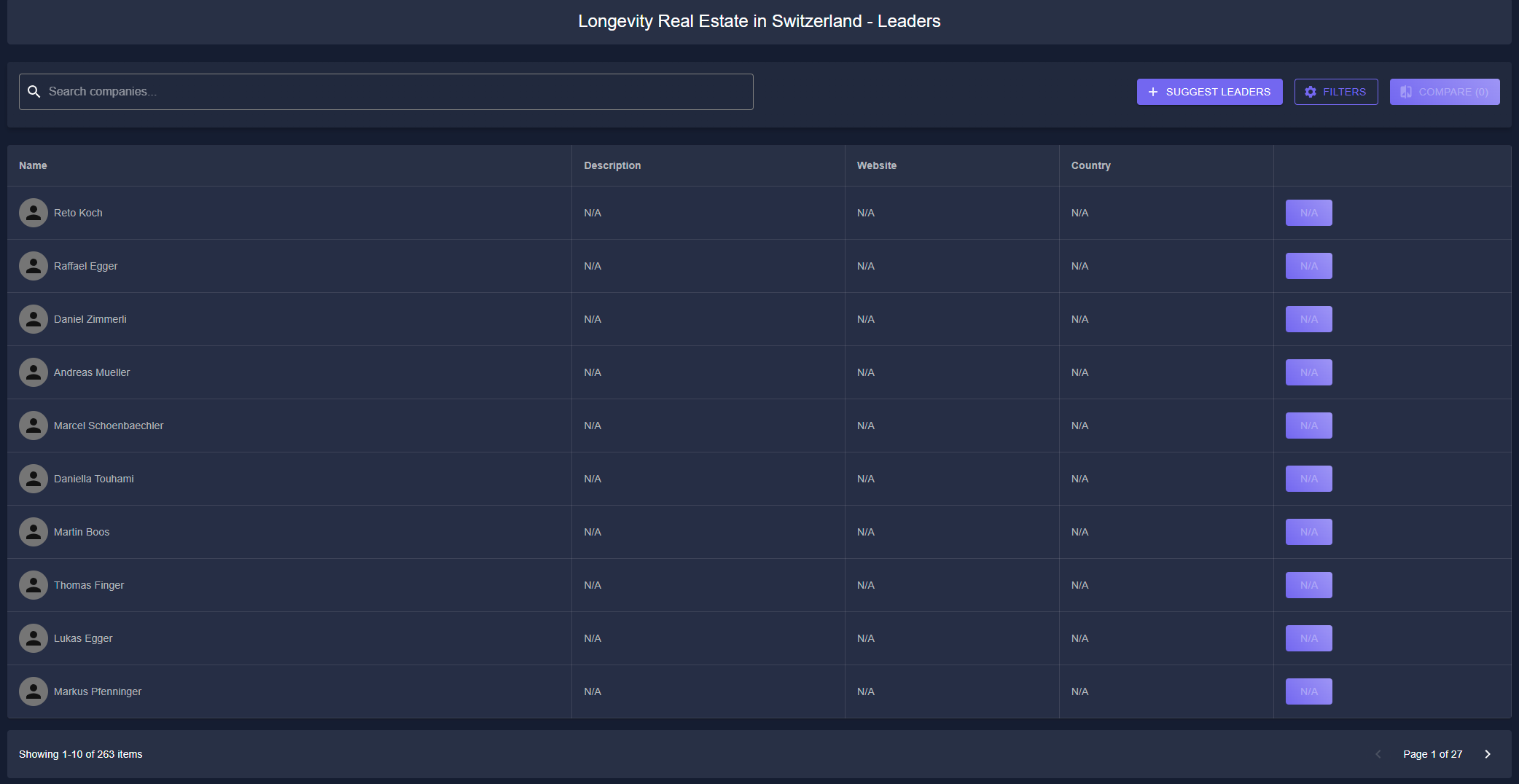Select the Thomas Finger N/A badge
Viewport: 1519px width, 784px height.
tap(1308, 585)
